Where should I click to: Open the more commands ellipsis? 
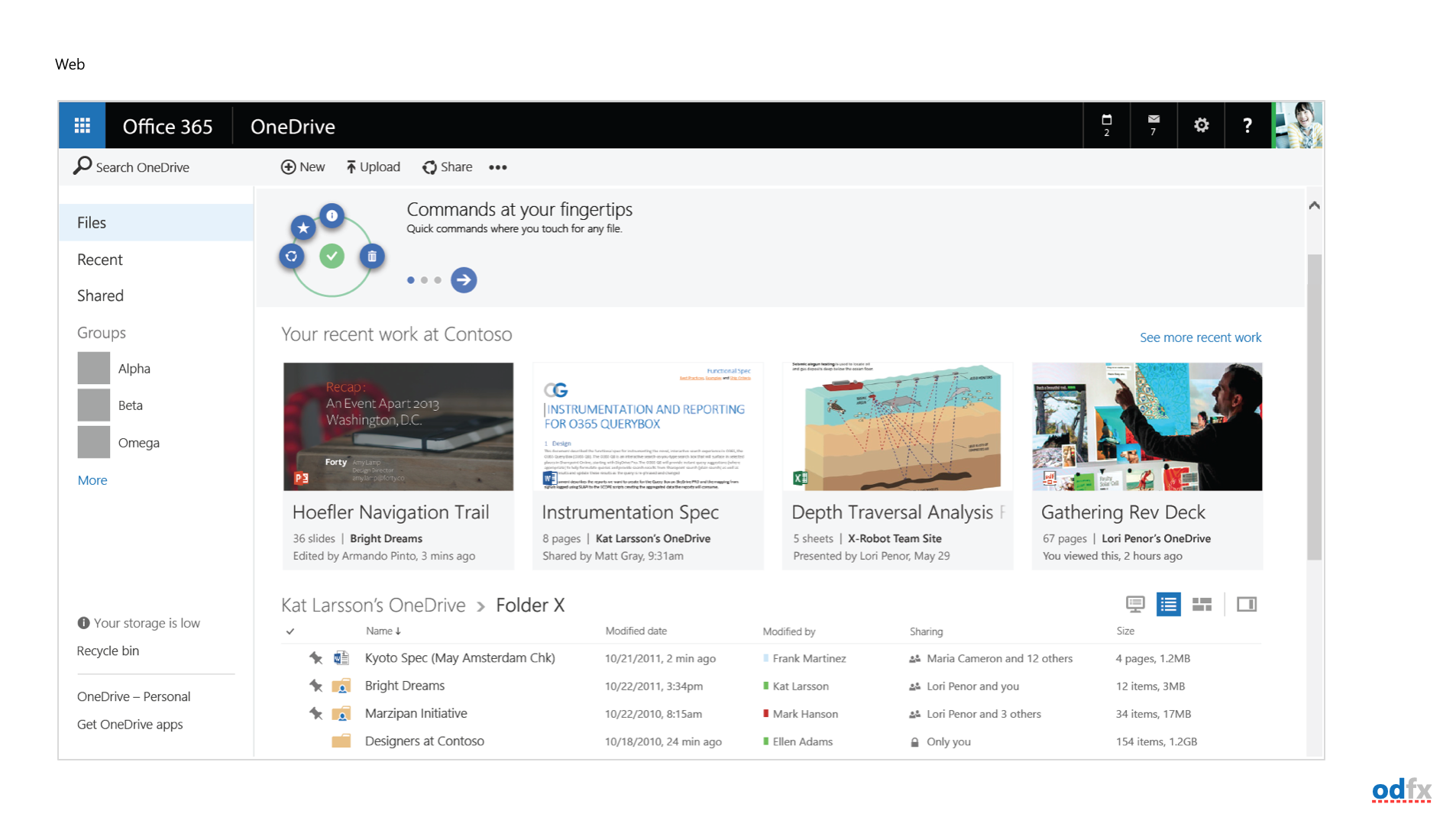coord(498,167)
